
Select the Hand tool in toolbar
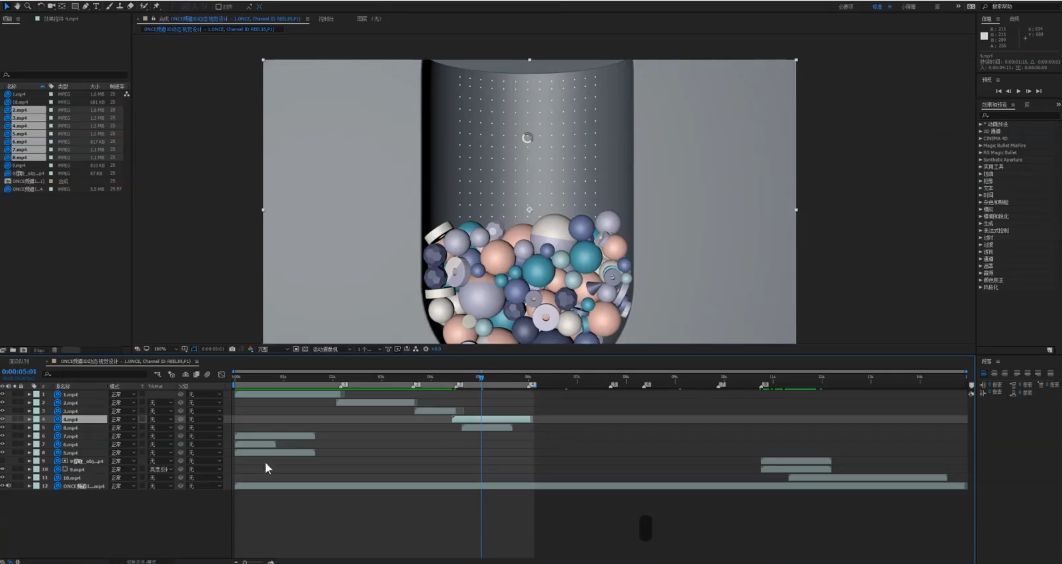click(17, 6)
